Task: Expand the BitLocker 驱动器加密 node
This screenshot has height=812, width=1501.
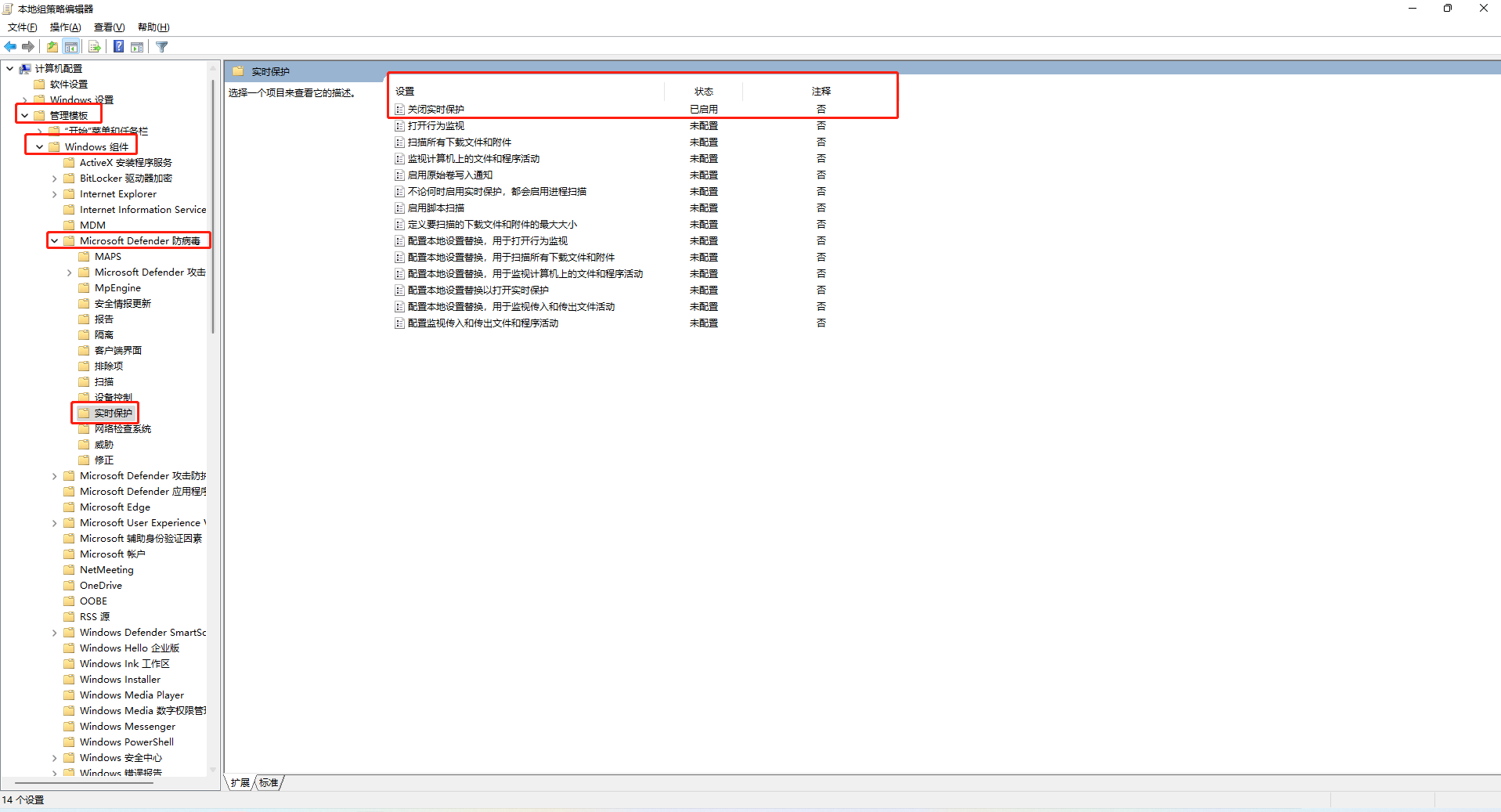Action: pyautogui.click(x=55, y=179)
